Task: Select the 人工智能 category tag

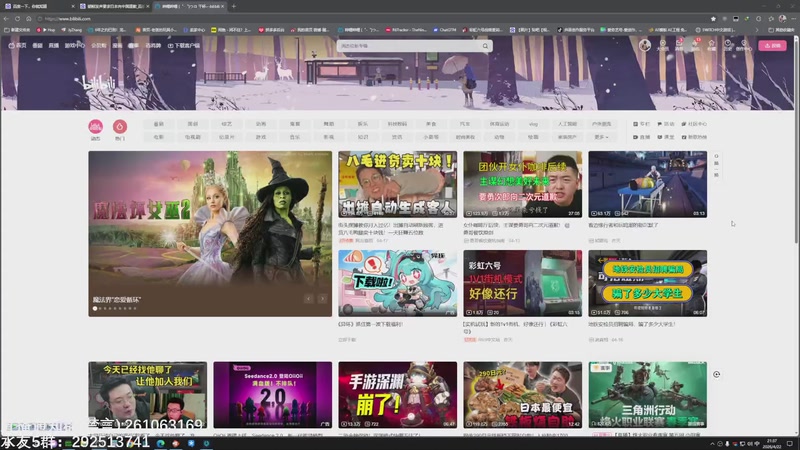Action: pos(567,124)
